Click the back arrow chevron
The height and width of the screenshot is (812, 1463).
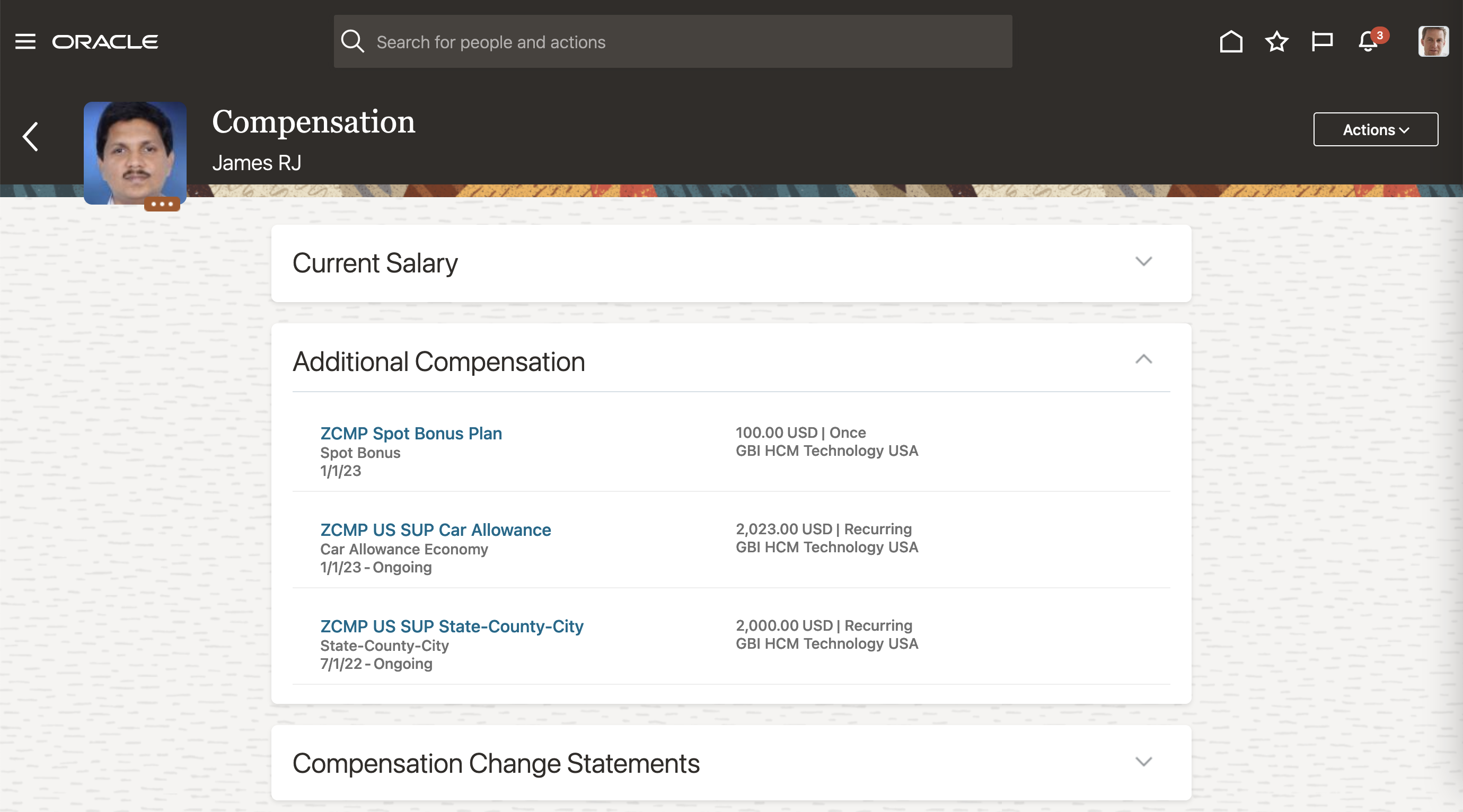[x=30, y=137]
